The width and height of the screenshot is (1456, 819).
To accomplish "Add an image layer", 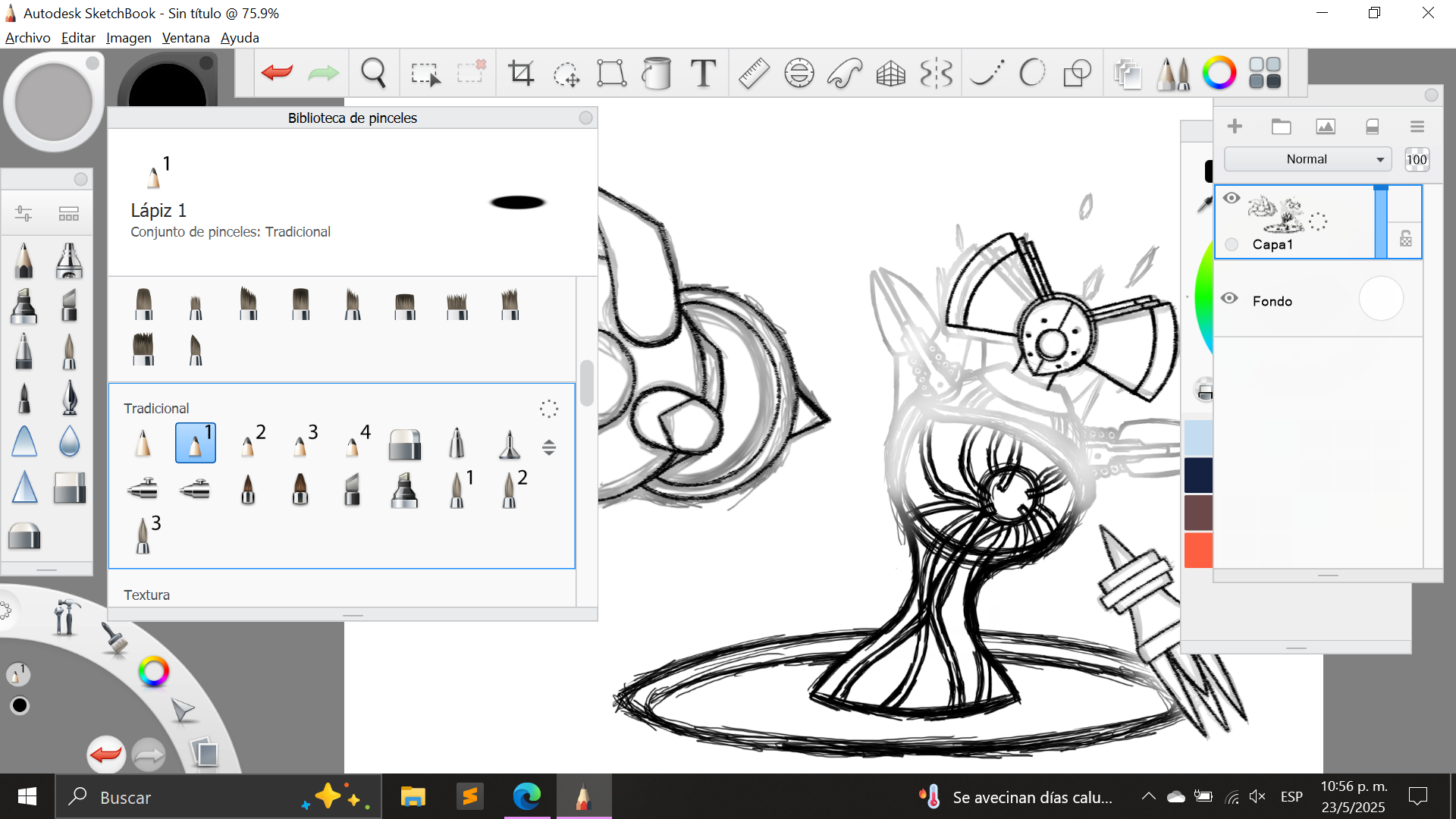I will click(1326, 126).
